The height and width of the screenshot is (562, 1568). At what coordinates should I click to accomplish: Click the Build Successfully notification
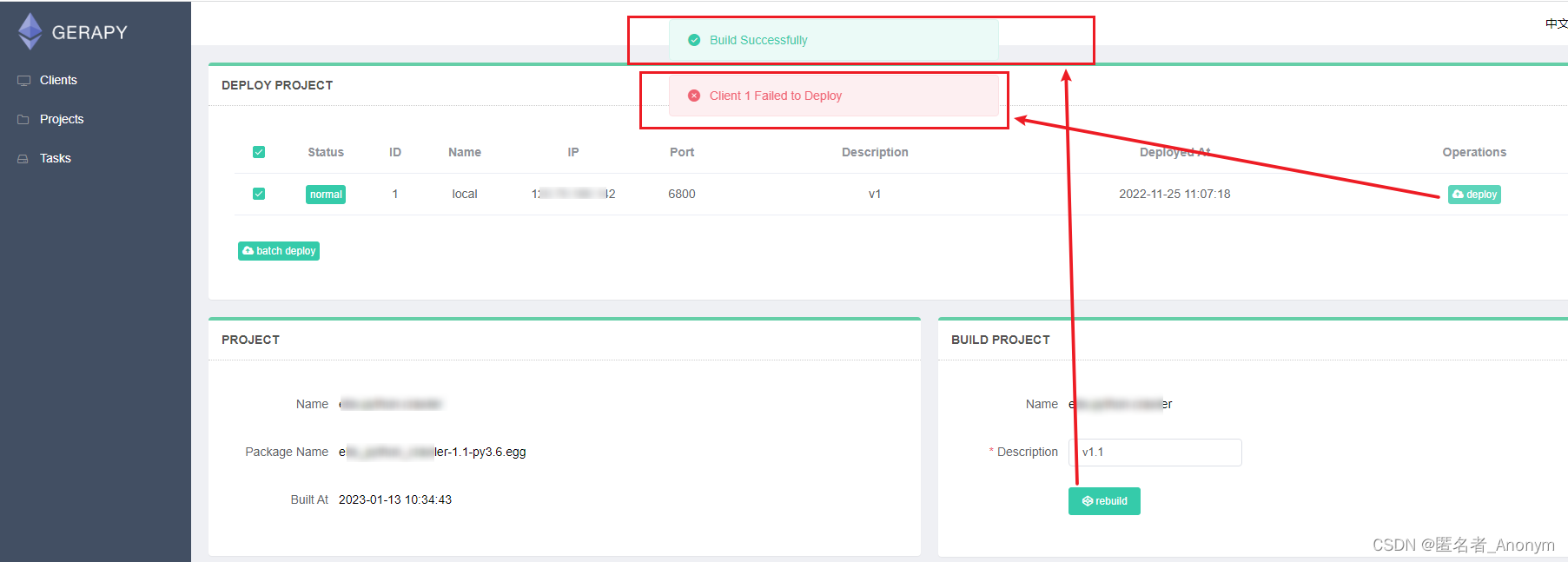coord(833,40)
